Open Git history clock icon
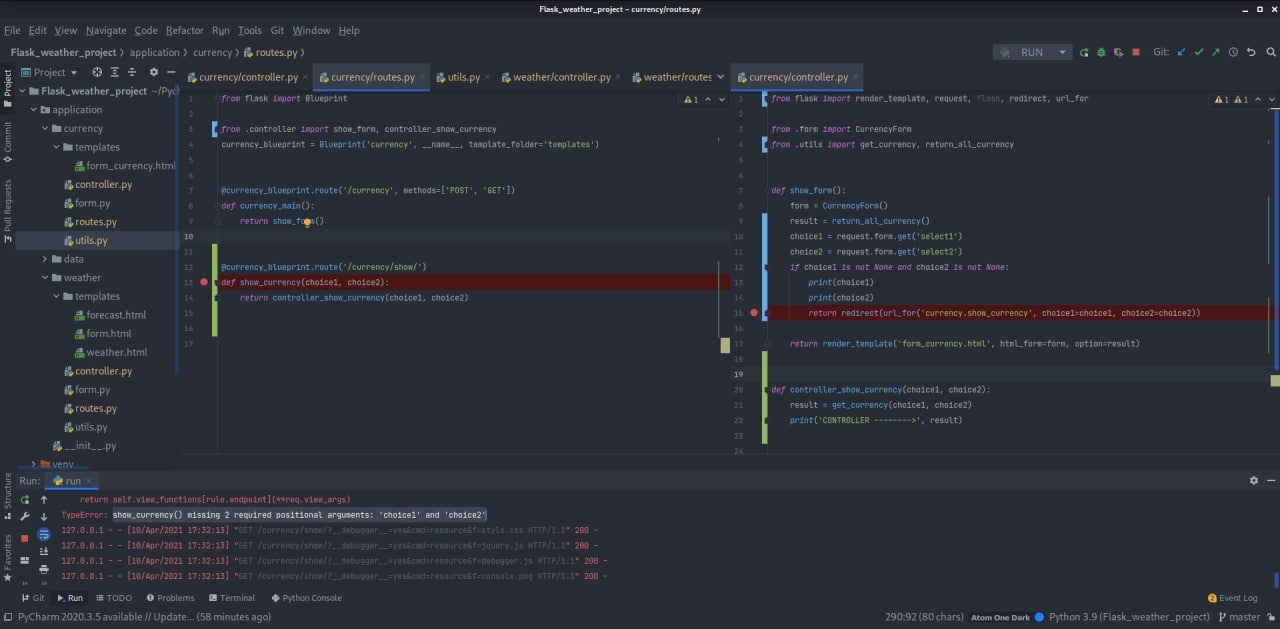 (x=1233, y=52)
